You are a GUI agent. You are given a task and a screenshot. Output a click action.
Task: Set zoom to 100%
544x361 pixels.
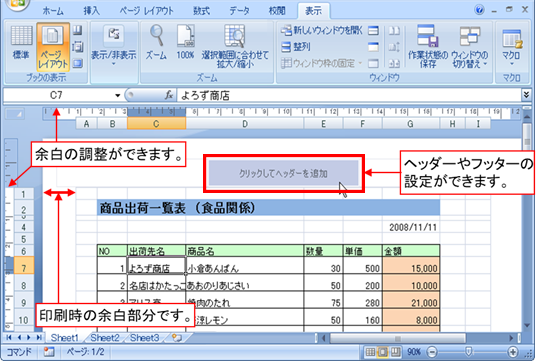[185, 42]
